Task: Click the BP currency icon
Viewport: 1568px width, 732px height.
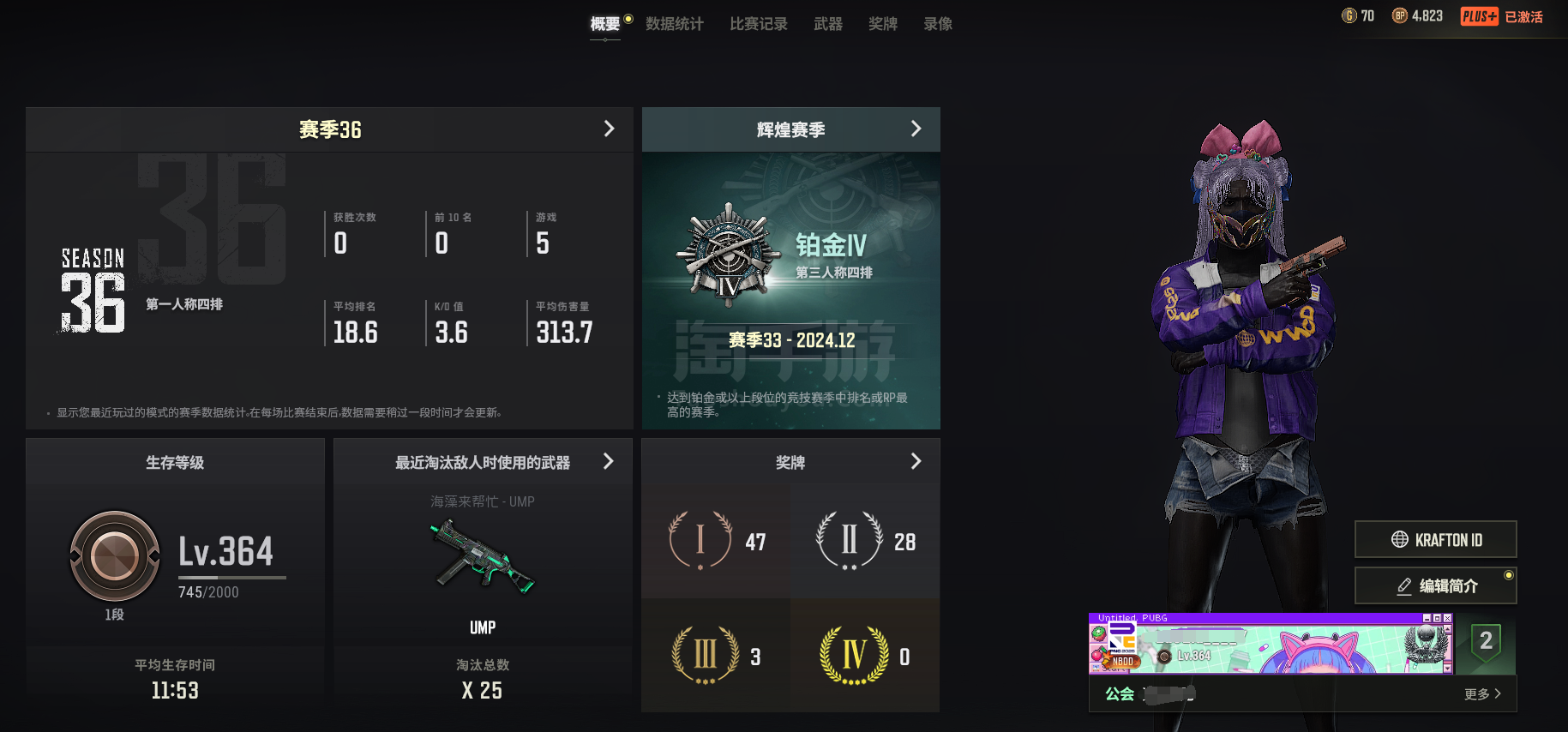Action: [1400, 15]
